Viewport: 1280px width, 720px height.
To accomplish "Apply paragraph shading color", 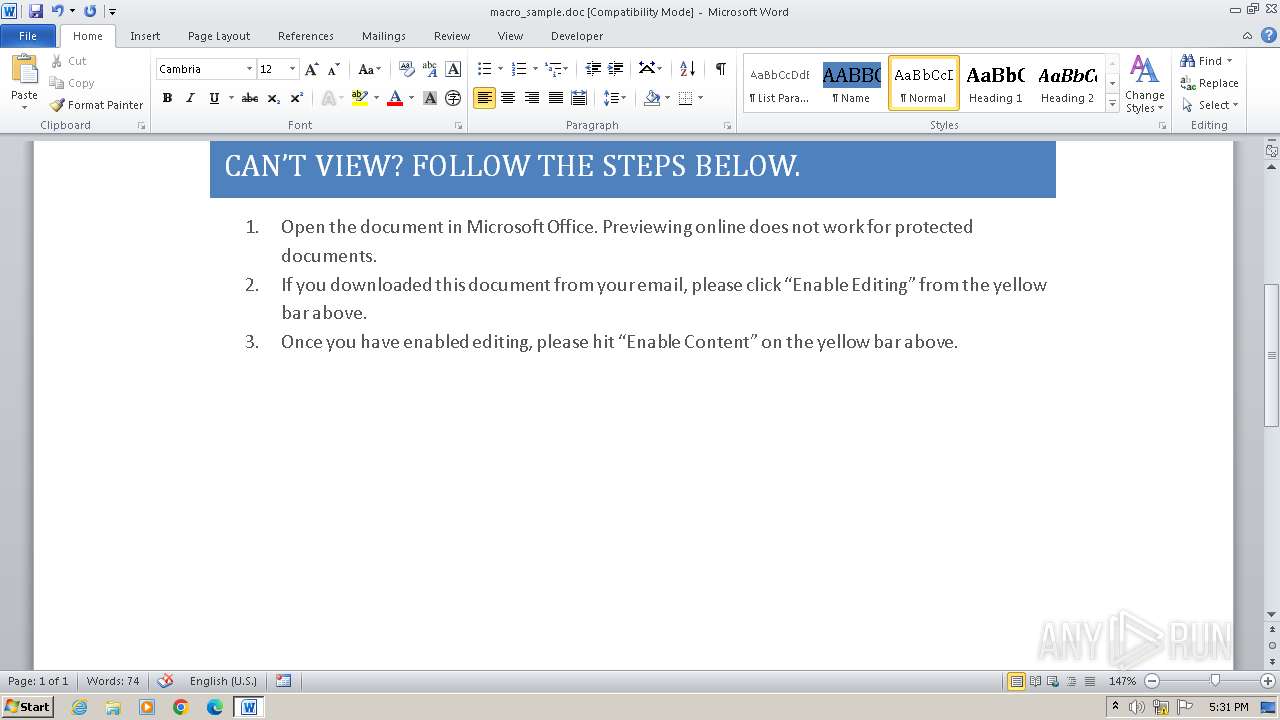I will (652, 98).
